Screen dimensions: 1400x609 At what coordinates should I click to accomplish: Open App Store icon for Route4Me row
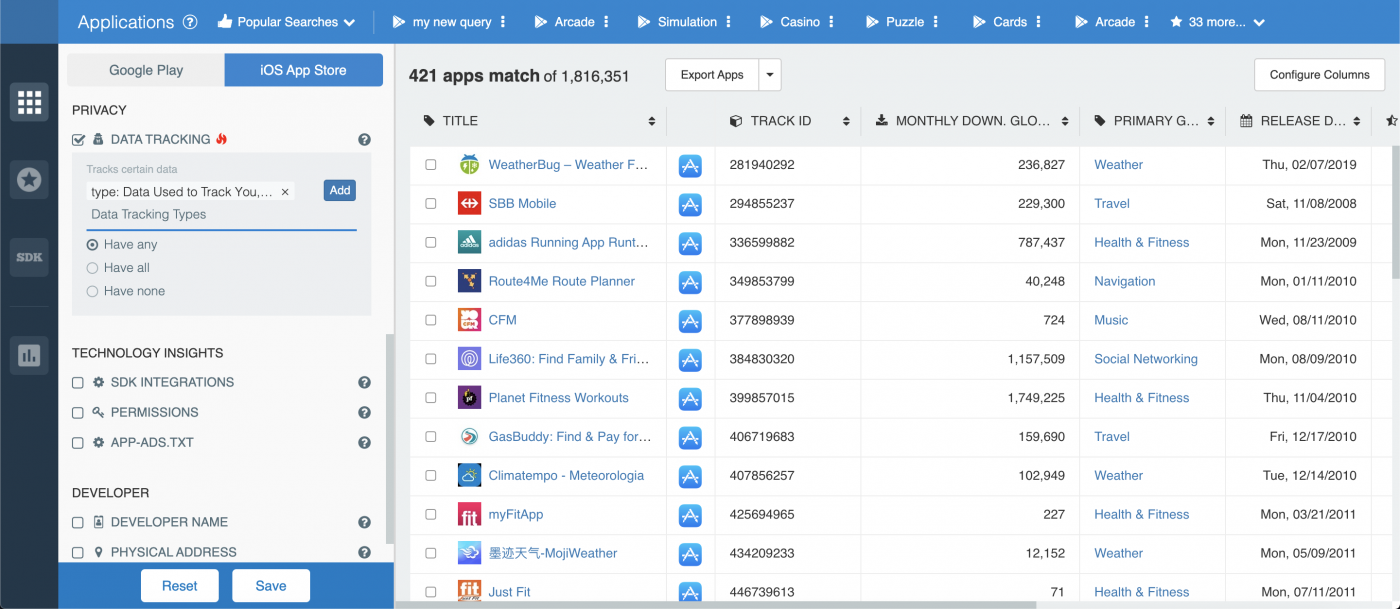690,282
